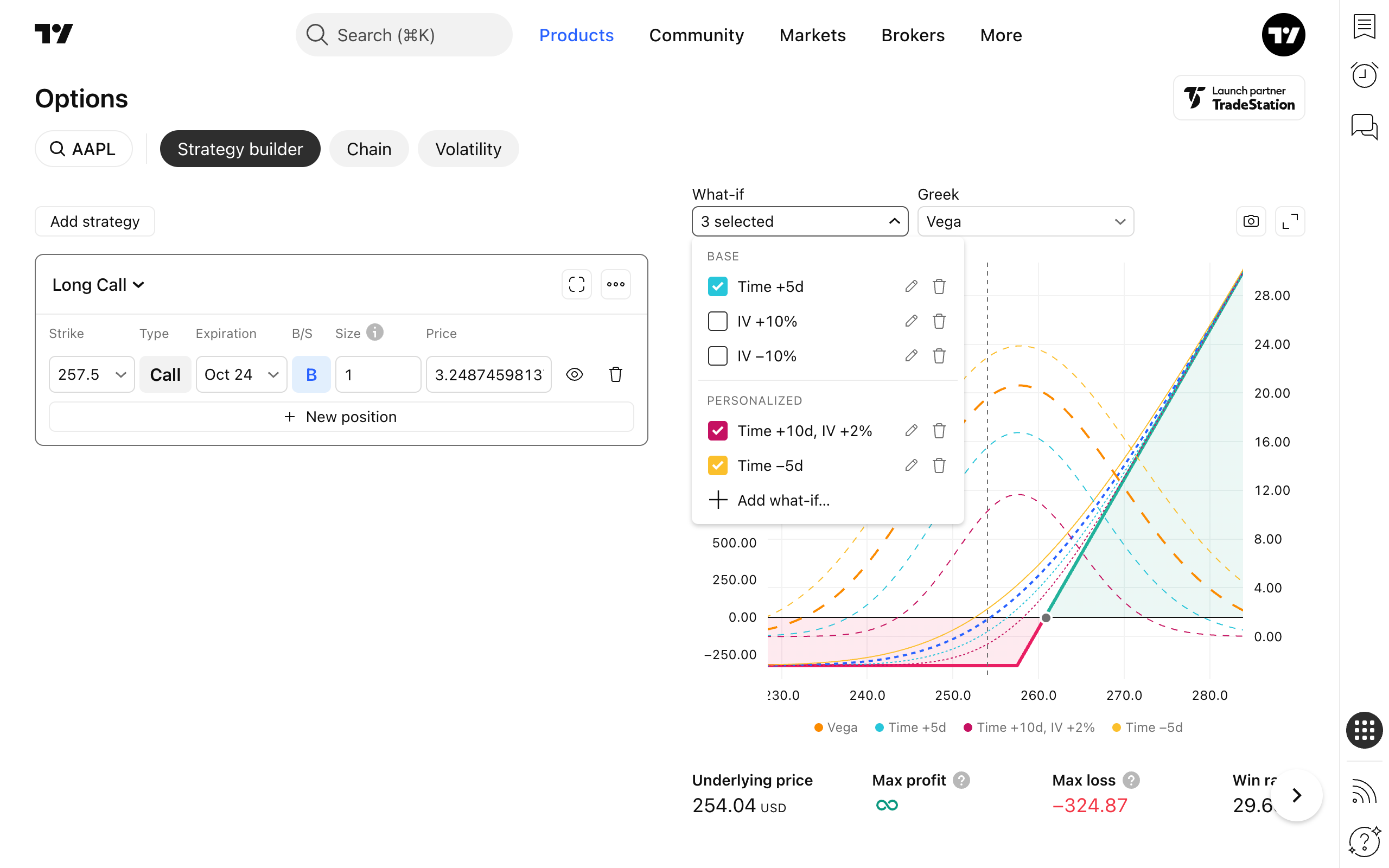Click the breakeven point marker on chart
This screenshot has width=1389, height=868.
tap(1046, 618)
